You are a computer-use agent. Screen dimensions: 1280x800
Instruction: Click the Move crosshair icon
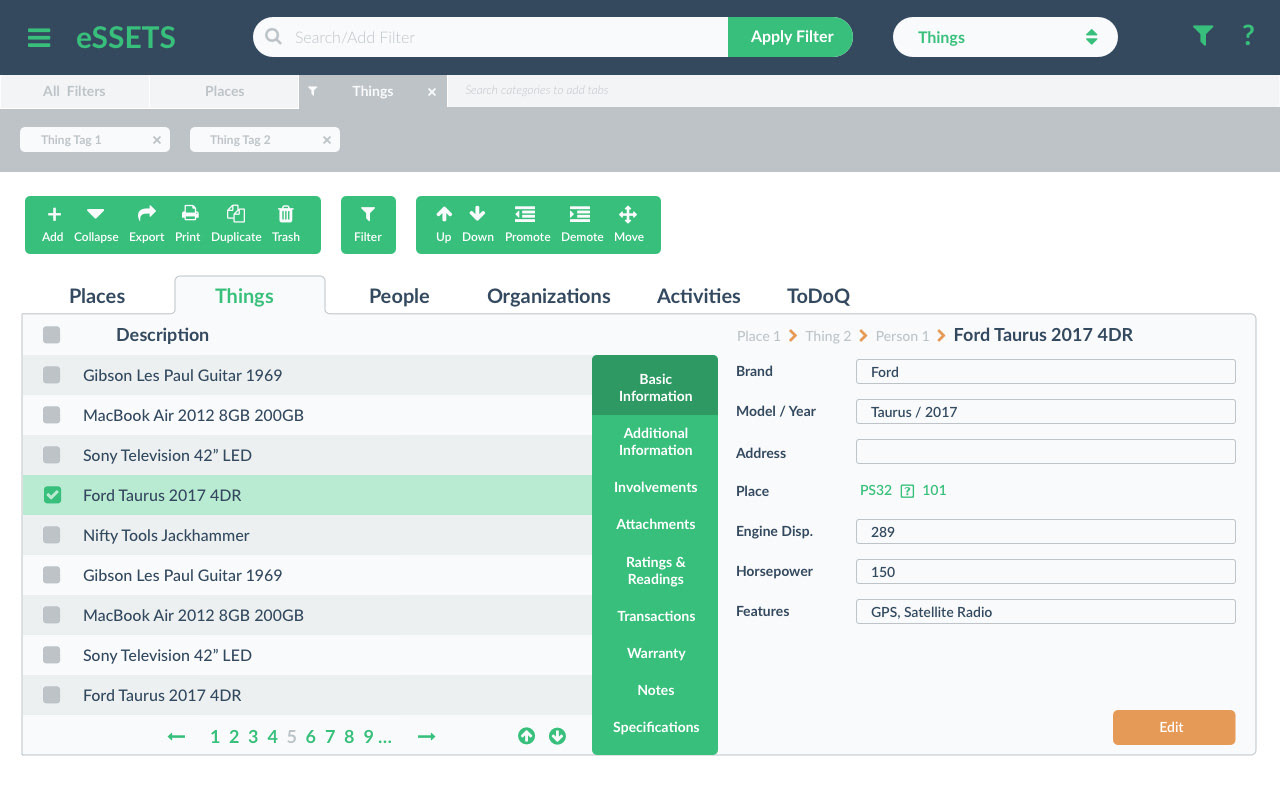(628, 214)
